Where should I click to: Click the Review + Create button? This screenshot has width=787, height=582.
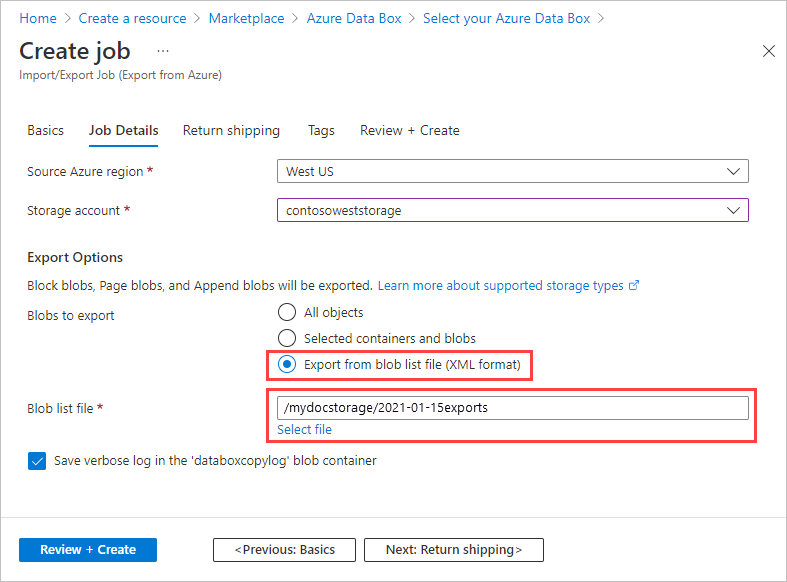[x=88, y=549]
